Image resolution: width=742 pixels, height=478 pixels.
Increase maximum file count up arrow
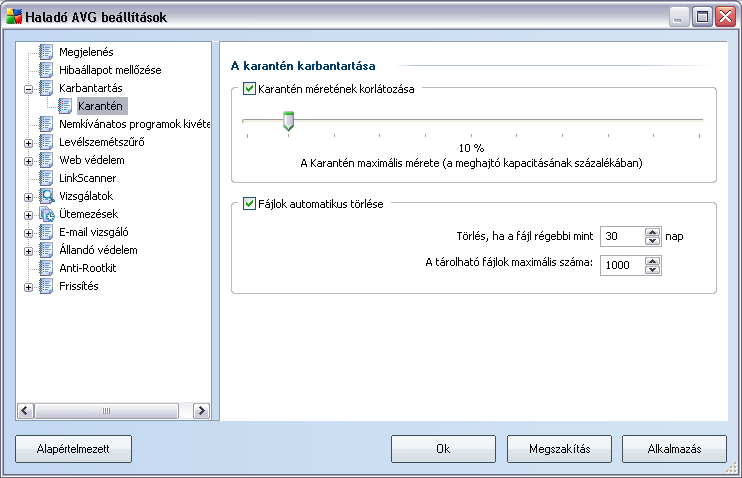coord(653,261)
